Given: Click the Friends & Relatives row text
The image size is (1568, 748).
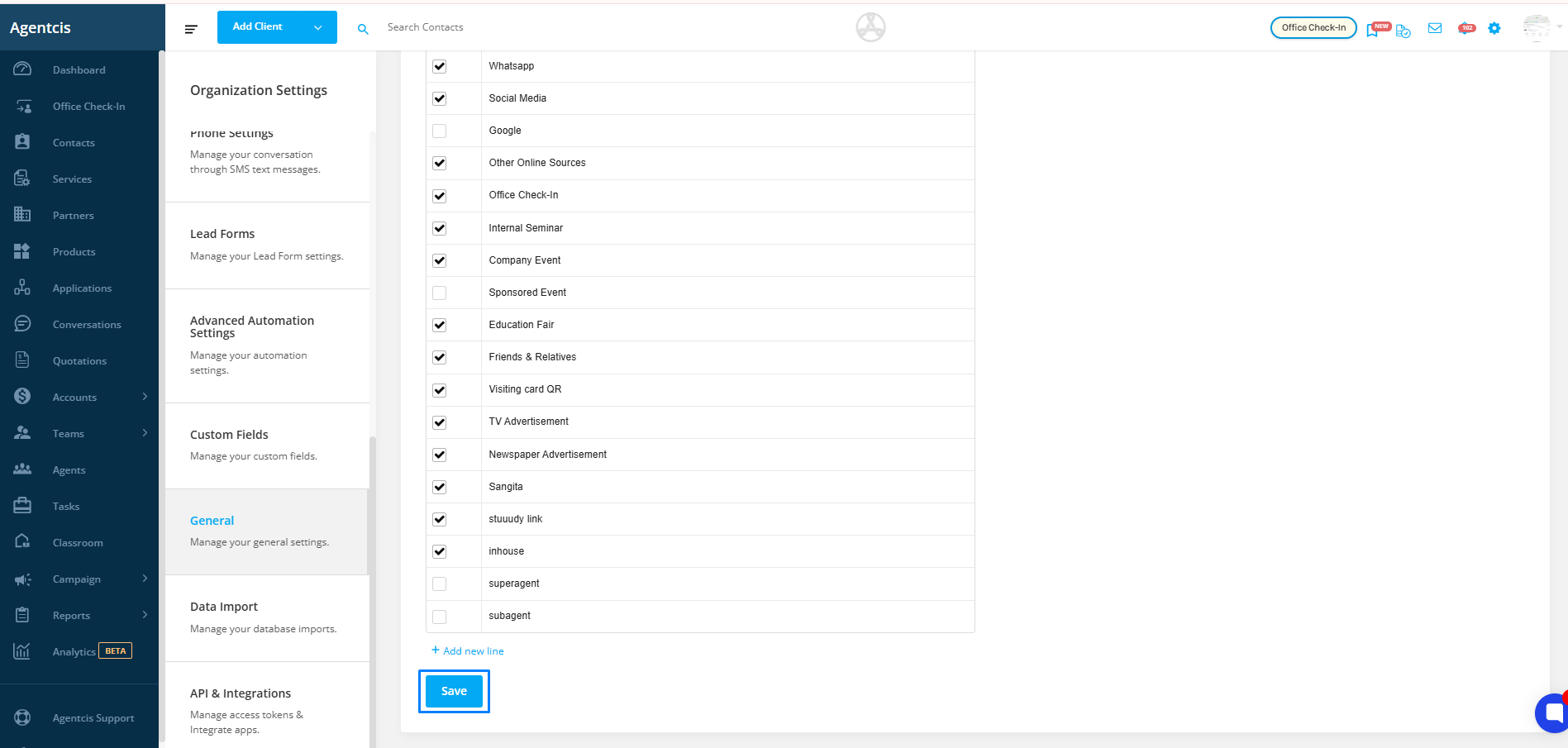Looking at the screenshot, I should [x=532, y=357].
